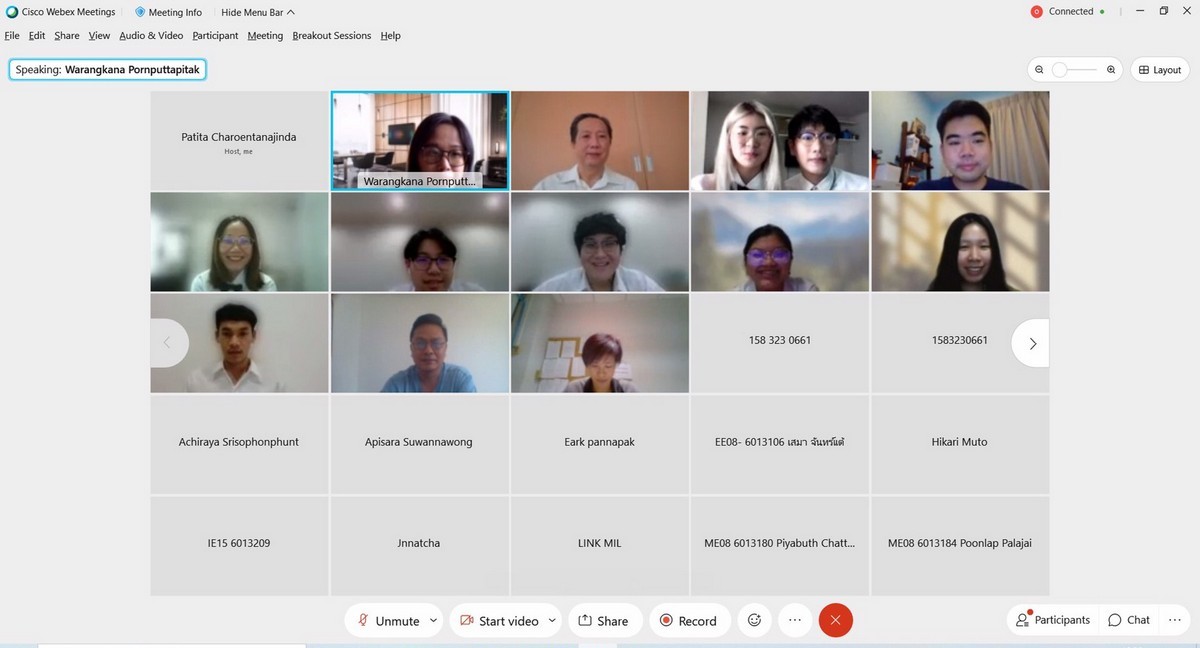Adjust the video grid zoom slider
Screen dimensions: 1200x648
(1060, 70)
